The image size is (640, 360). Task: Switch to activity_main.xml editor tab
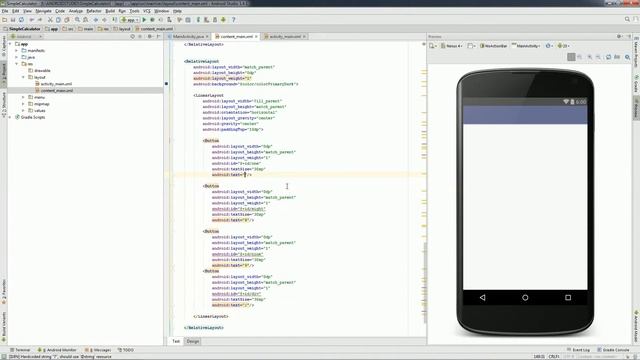pos(285,36)
